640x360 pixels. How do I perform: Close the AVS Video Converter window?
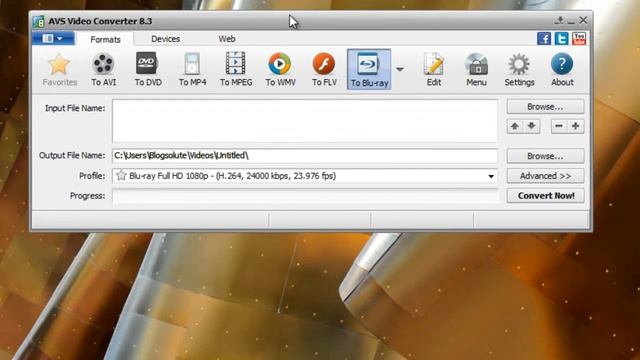click(583, 20)
